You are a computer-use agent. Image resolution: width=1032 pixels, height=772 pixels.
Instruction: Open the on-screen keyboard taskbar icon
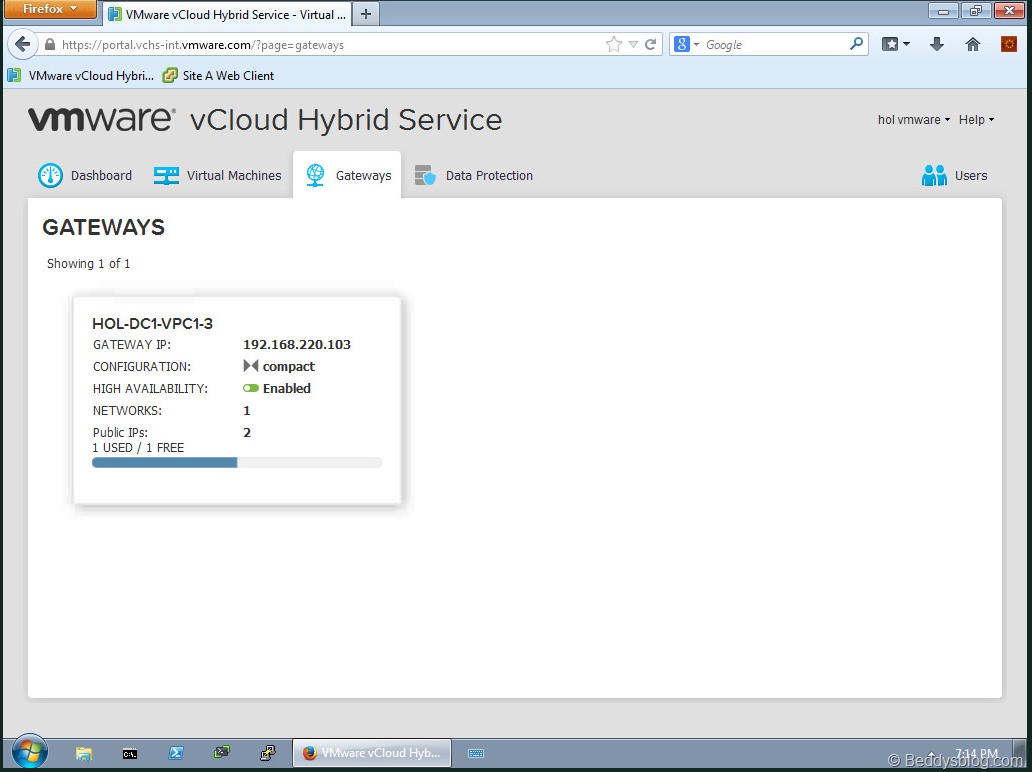(476, 753)
